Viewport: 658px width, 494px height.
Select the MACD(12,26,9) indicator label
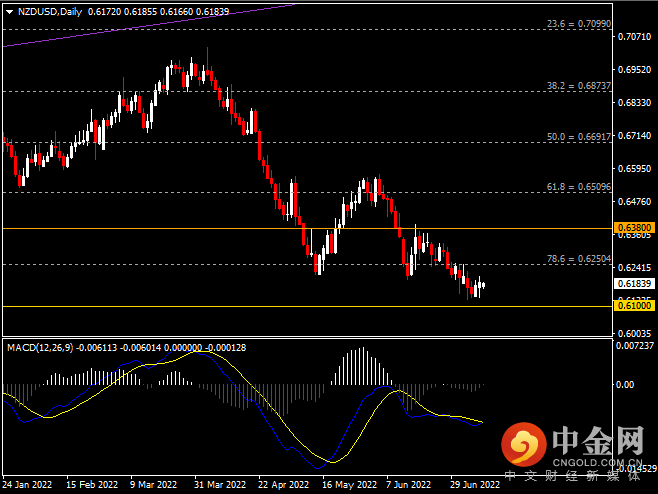tap(40, 348)
